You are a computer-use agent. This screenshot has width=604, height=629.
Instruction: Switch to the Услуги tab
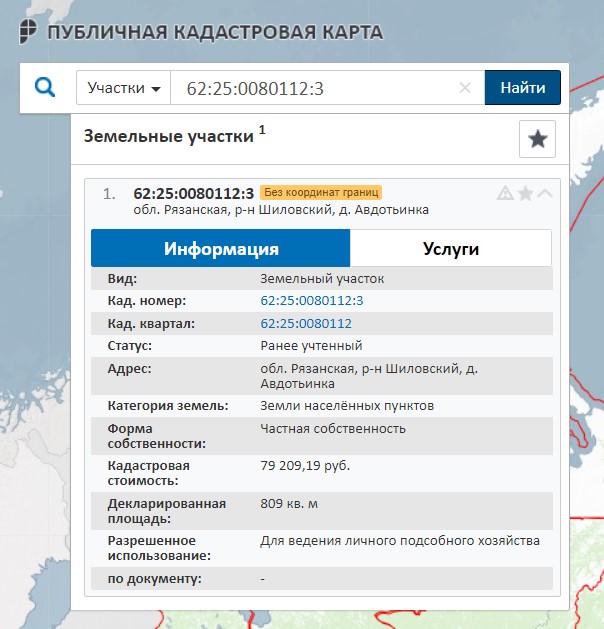coord(451,248)
